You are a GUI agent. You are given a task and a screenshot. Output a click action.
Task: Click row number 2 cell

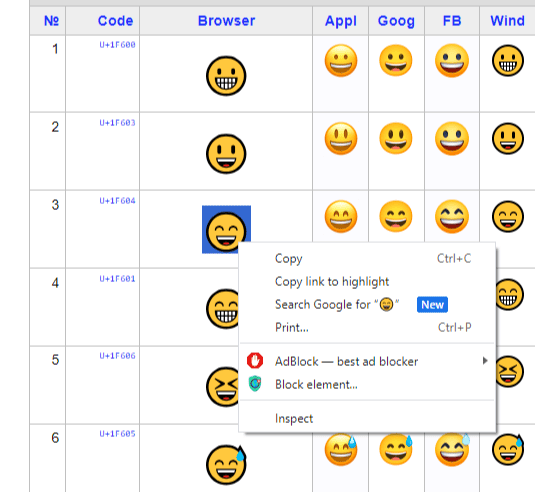47,151
